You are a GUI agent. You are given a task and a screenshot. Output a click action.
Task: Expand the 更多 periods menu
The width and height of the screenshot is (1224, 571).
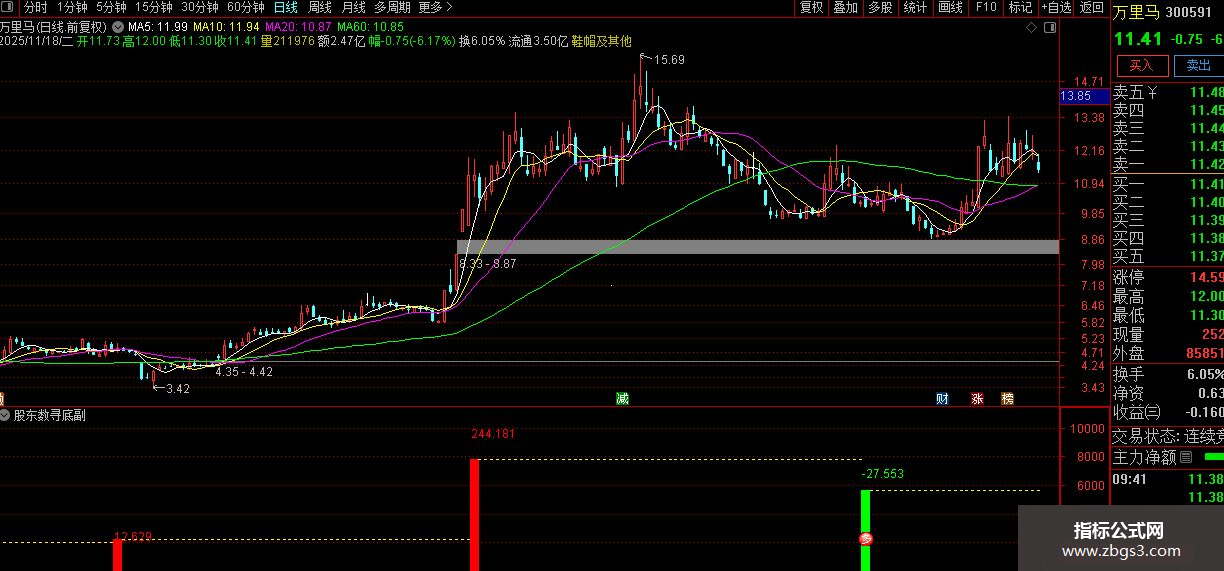click(433, 7)
